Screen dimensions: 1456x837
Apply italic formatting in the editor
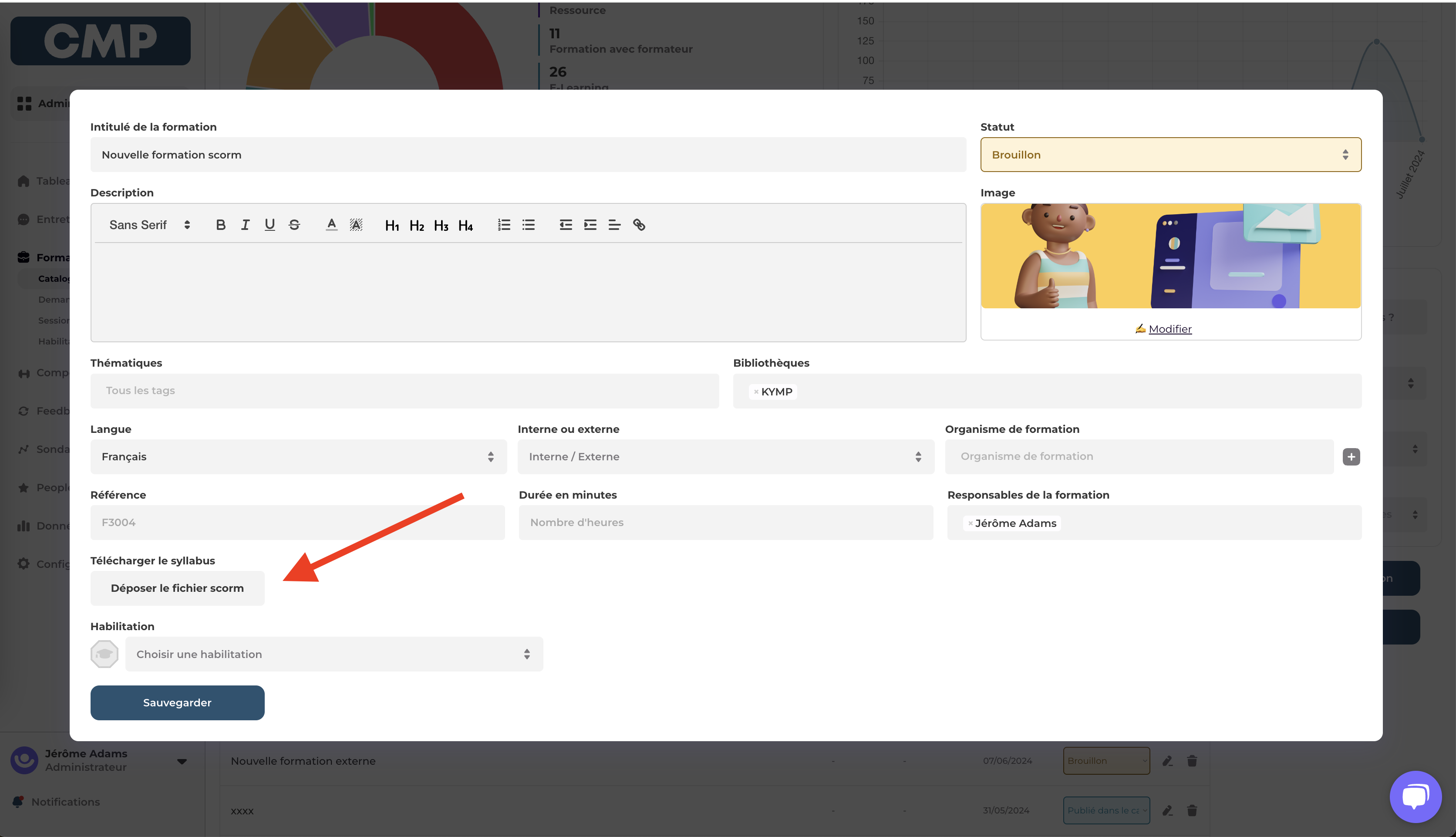pyautogui.click(x=245, y=225)
